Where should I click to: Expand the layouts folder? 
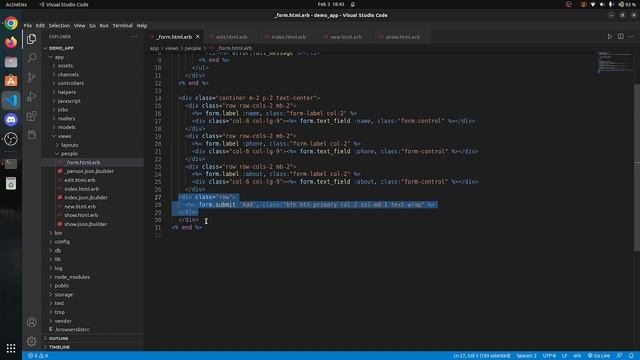click(69, 145)
